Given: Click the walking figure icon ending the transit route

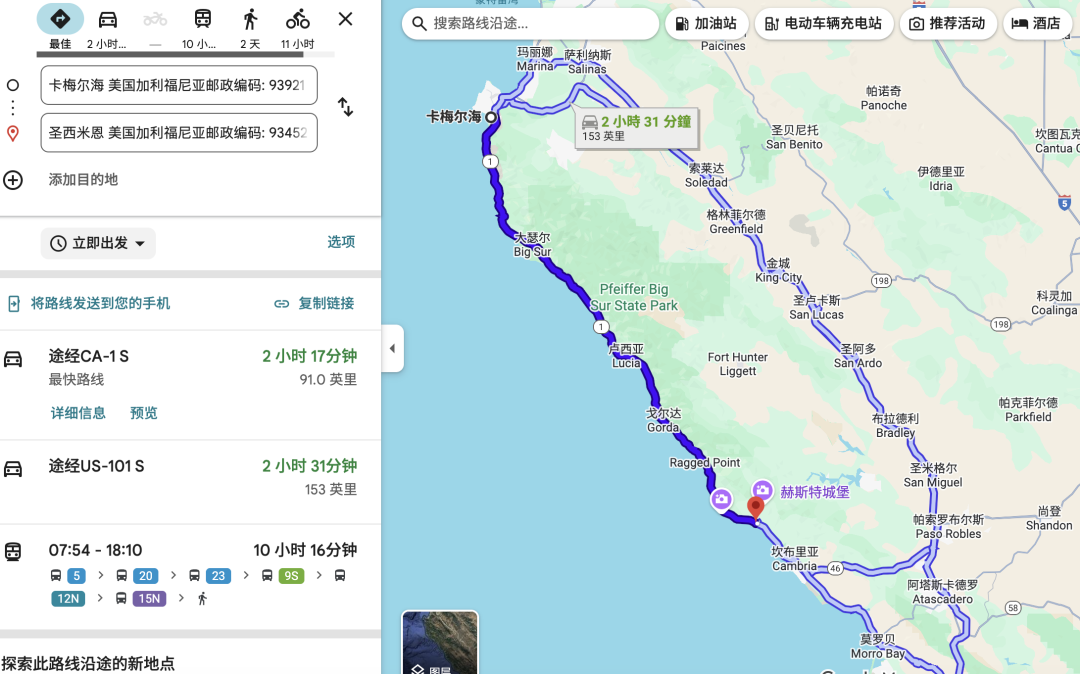Looking at the screenshot, I should pos(202,598).
